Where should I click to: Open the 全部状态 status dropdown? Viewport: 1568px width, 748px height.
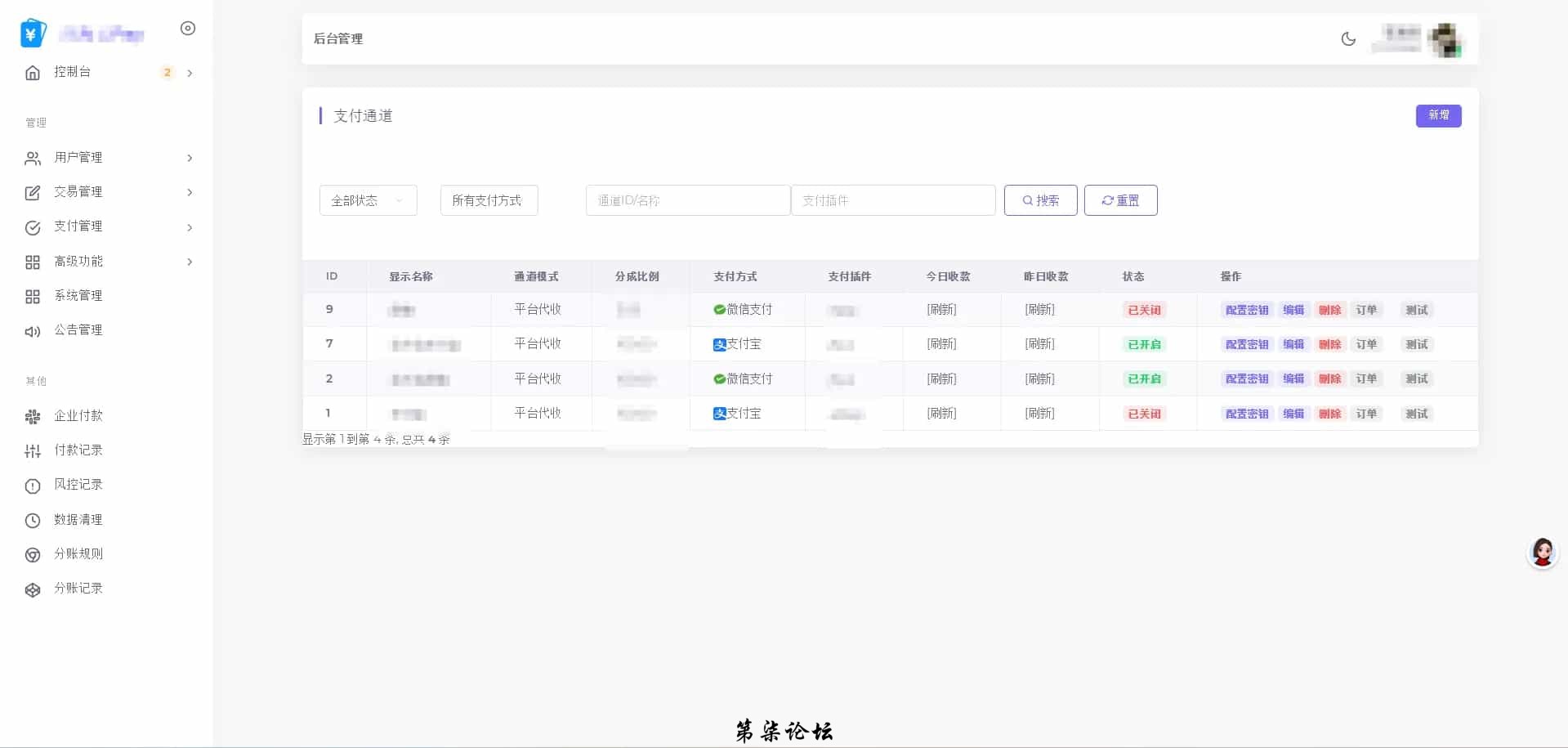point(368,200)
